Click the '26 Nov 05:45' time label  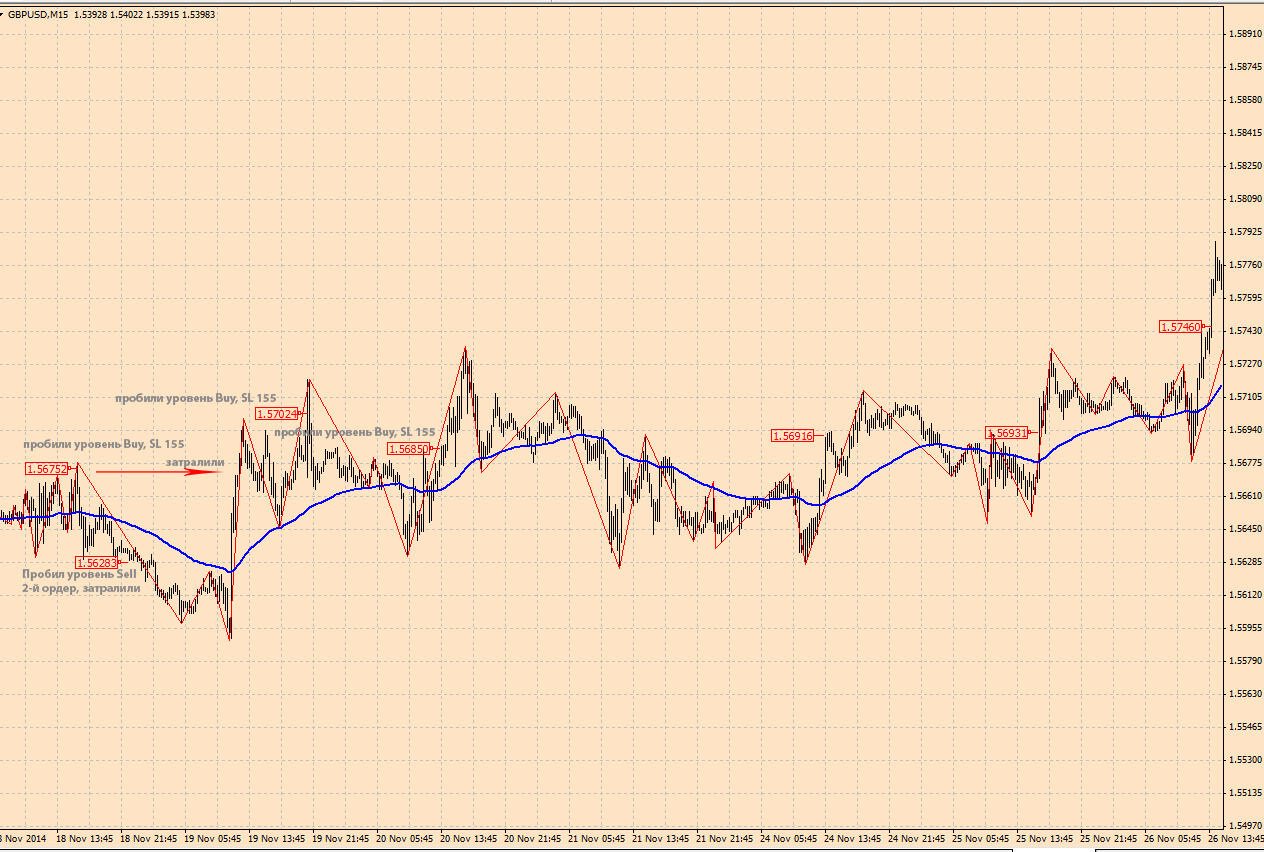tap(1173, 838)
